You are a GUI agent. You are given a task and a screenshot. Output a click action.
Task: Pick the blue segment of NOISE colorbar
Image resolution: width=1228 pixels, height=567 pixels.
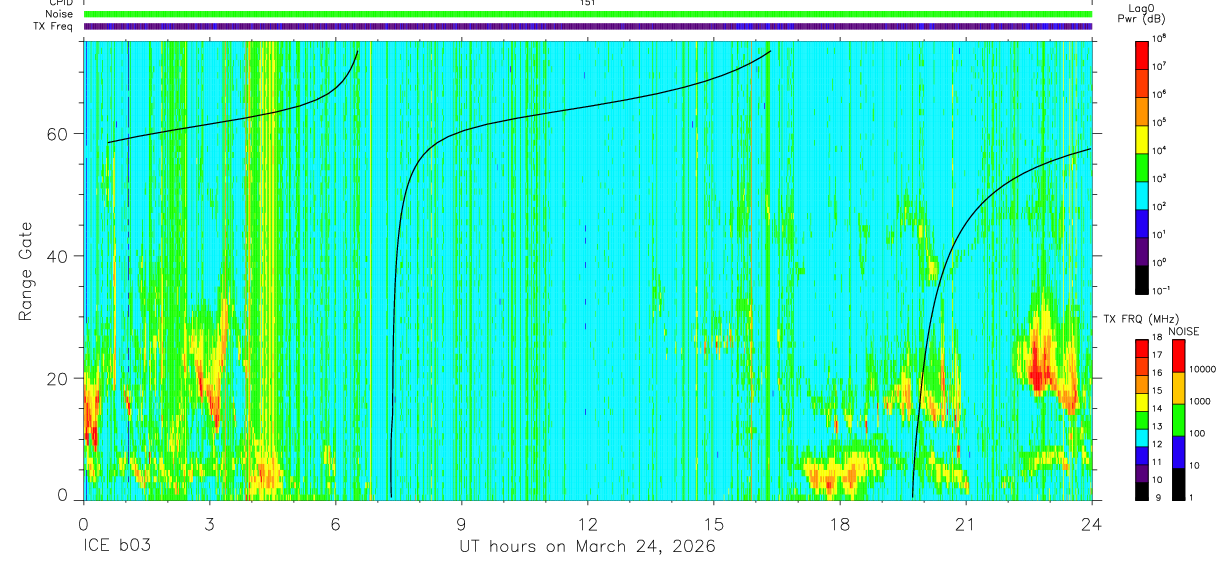click(x=1179, y=452)
